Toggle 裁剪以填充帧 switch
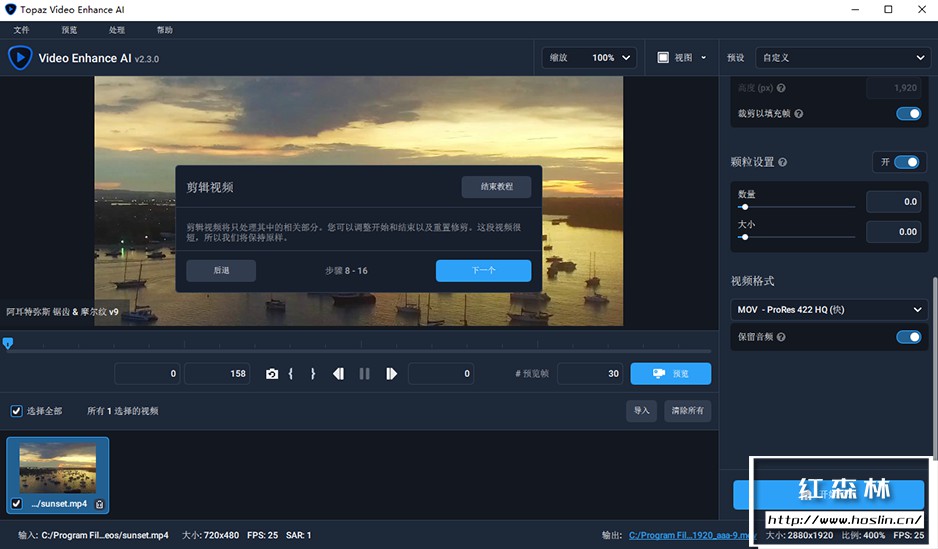Image resolution: width=938 pixels, height=549 pixels. [x=909, y=114]
